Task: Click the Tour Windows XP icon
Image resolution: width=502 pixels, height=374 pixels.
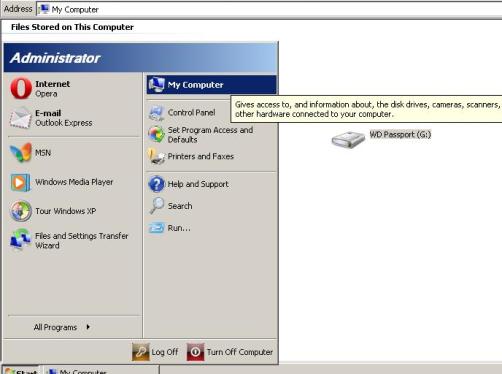Action: click(21, 211)
